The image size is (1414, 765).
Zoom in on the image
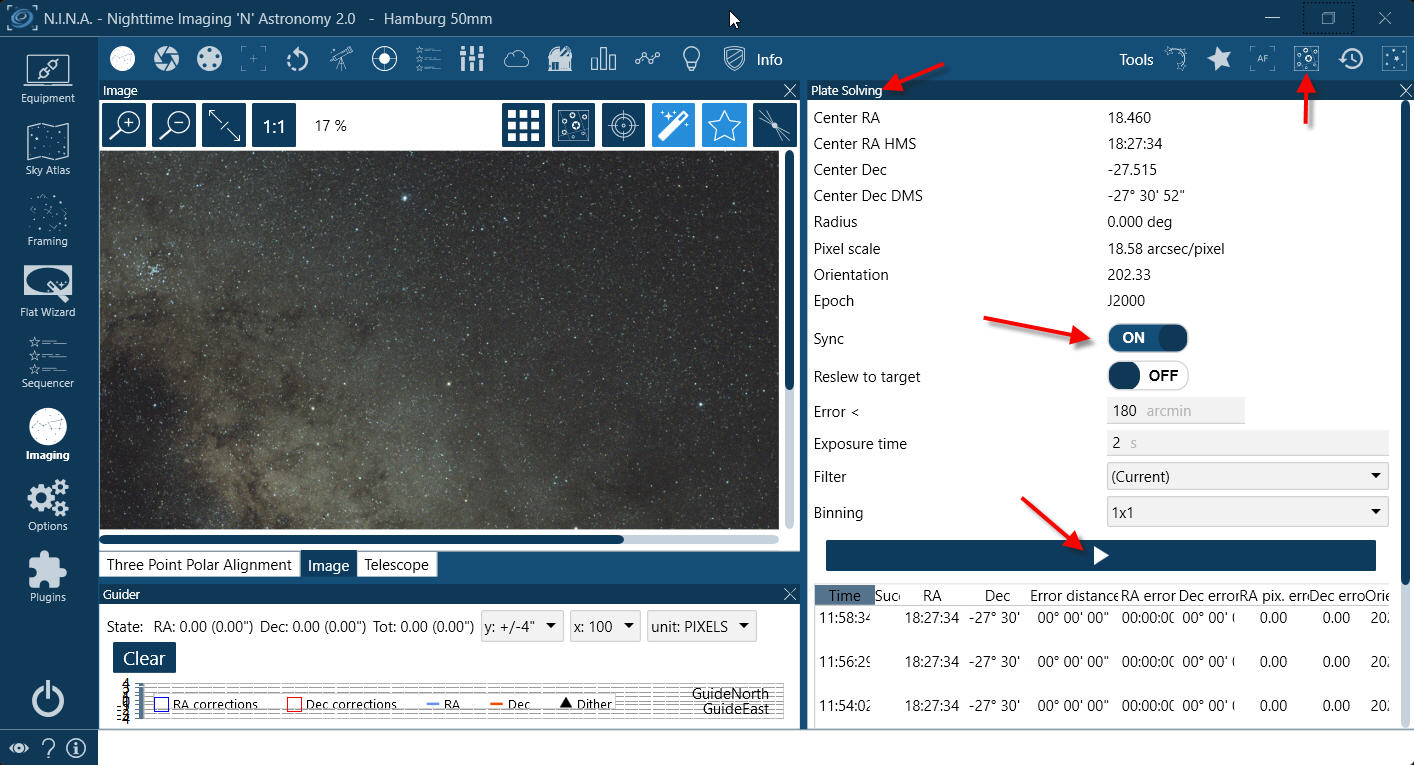click(x=125, y=126)
